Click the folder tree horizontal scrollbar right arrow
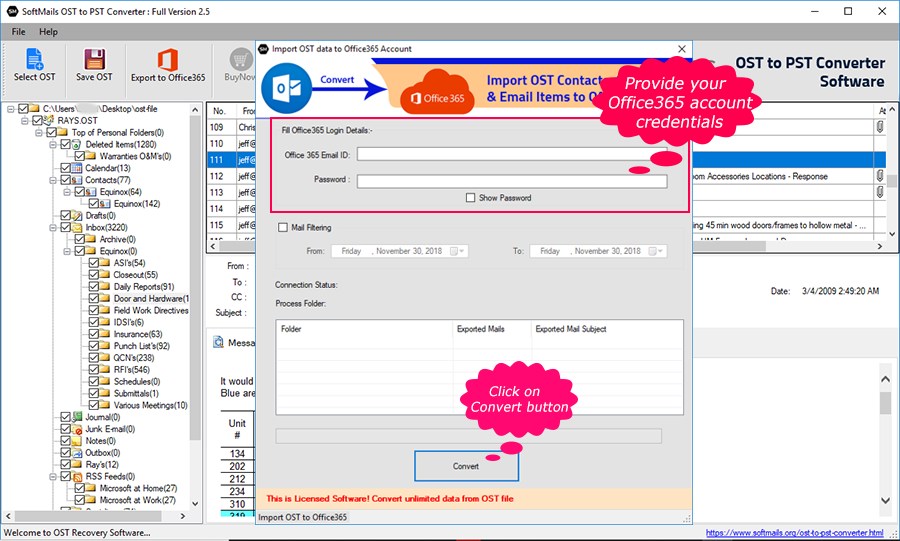Screen dimensions: 900x541 pyautogui.click(x=183, y=516)
